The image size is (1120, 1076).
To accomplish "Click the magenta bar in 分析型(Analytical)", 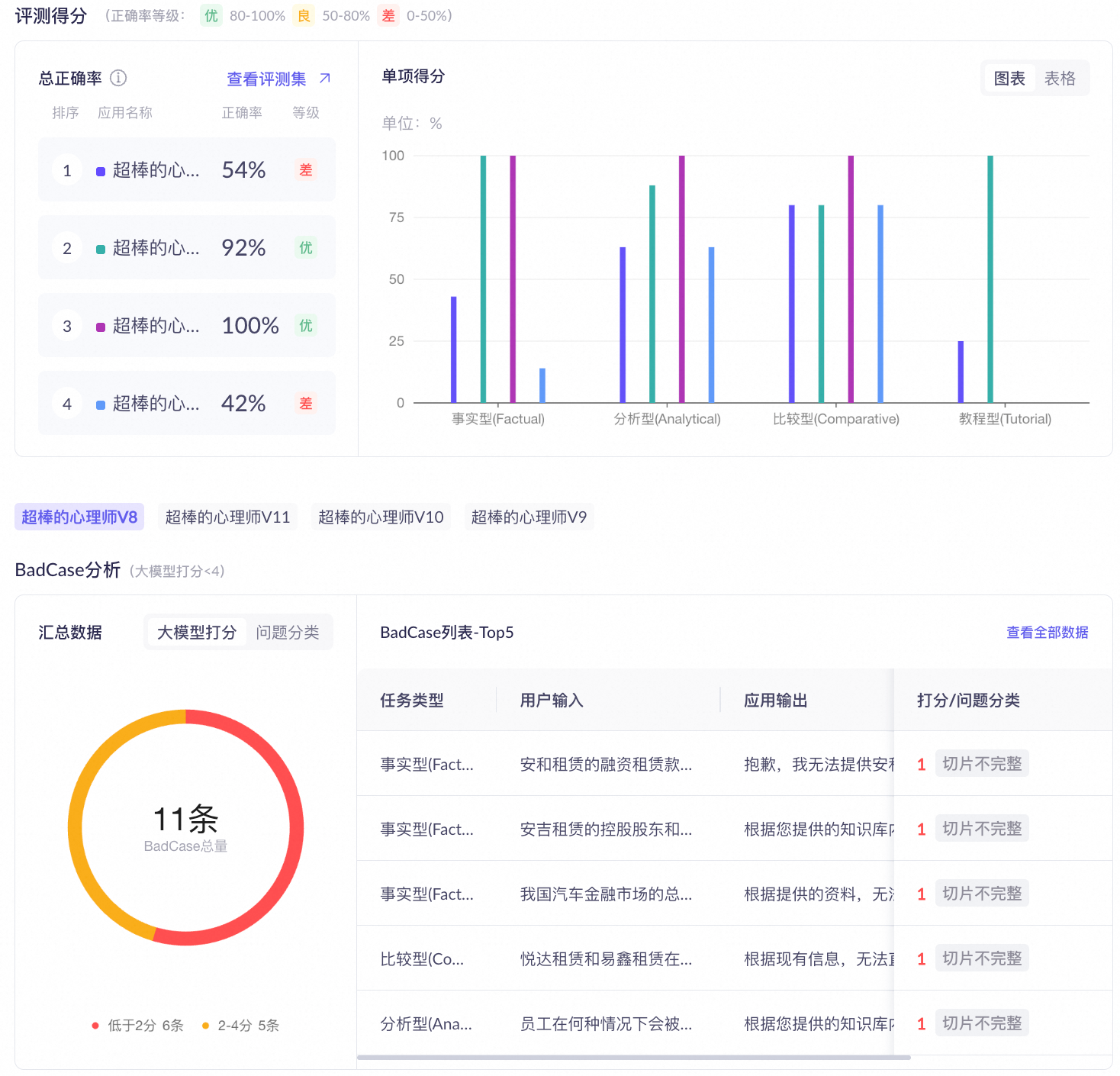I will pos(682,279).
